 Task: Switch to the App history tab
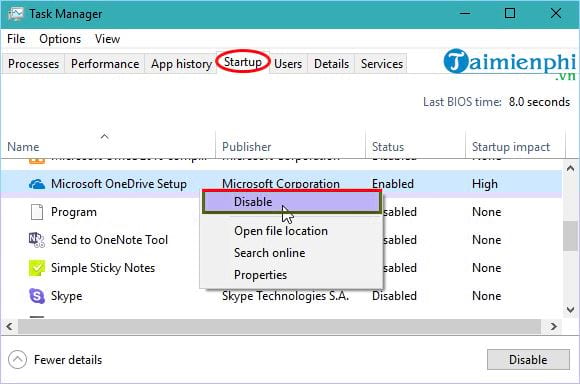(181, 64)
